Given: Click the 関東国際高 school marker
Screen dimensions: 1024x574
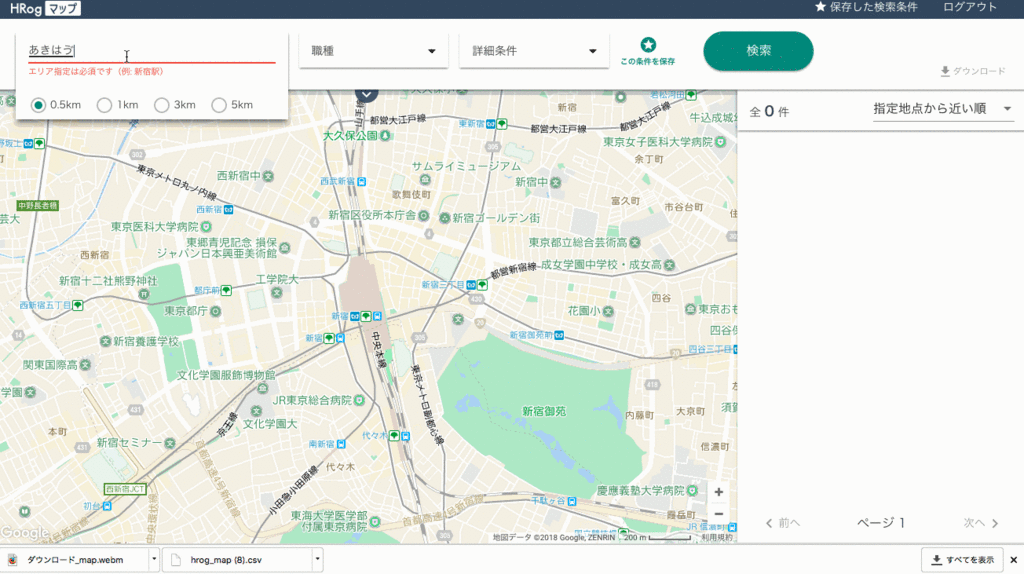Looking at the screenshot, I should 86,365.
